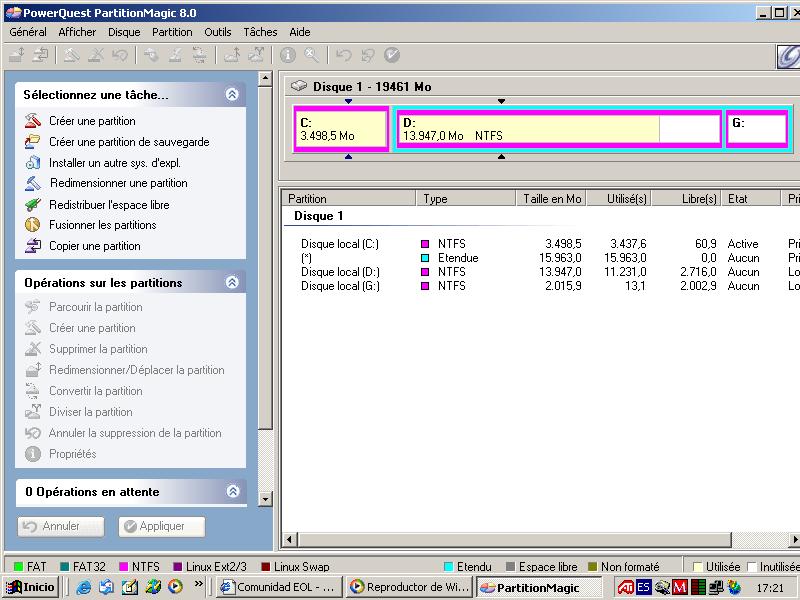The image size is (800, 600).
Task: Click the FAT green legend swatch
Action: click(x=18, y=566)
